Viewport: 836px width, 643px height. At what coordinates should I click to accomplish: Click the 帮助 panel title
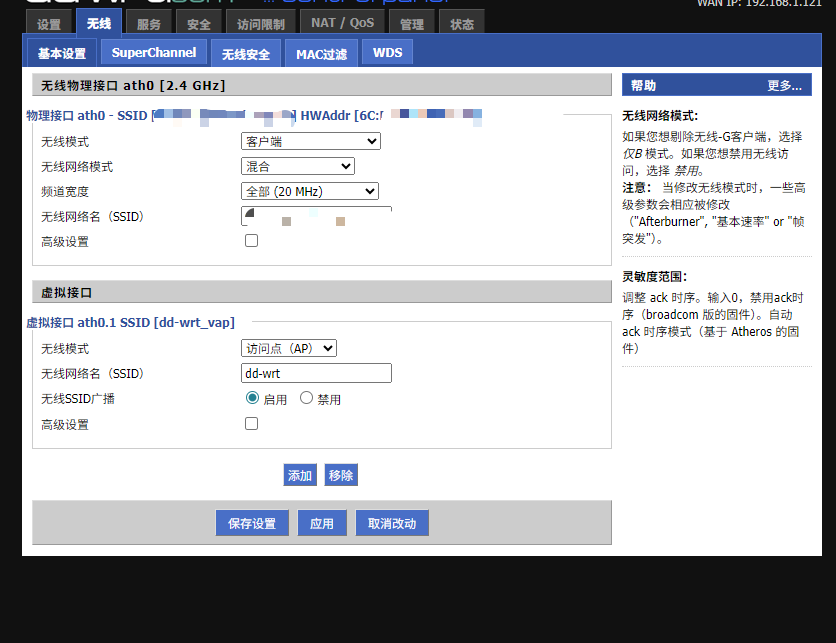click(644, 85)
